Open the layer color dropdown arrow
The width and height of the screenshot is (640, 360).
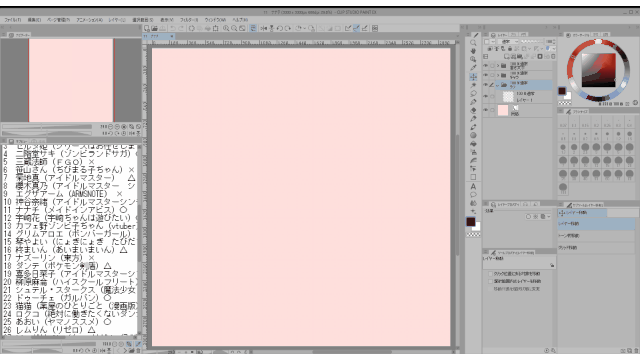(x=553, y=49)
